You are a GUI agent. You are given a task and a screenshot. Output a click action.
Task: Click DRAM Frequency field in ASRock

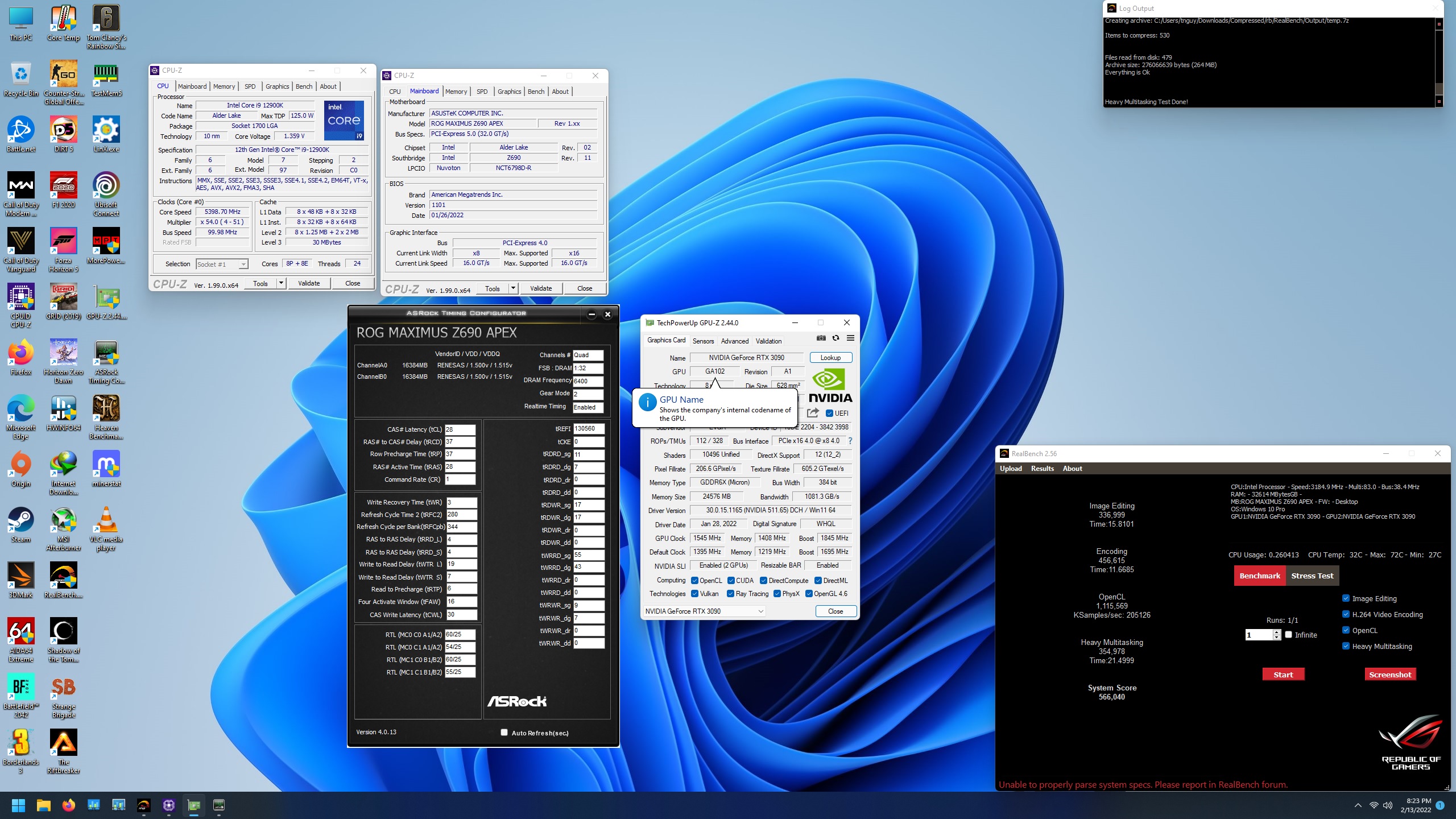coord(588,381)
